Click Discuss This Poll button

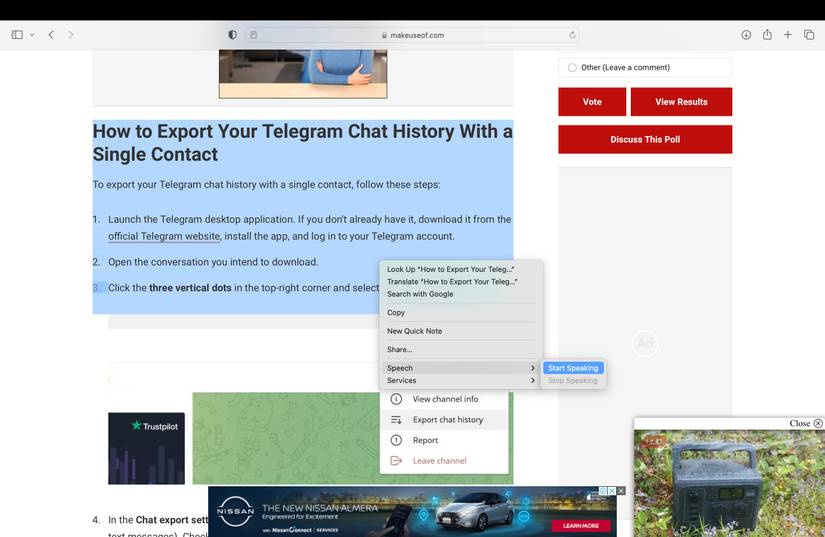(645, 139)
